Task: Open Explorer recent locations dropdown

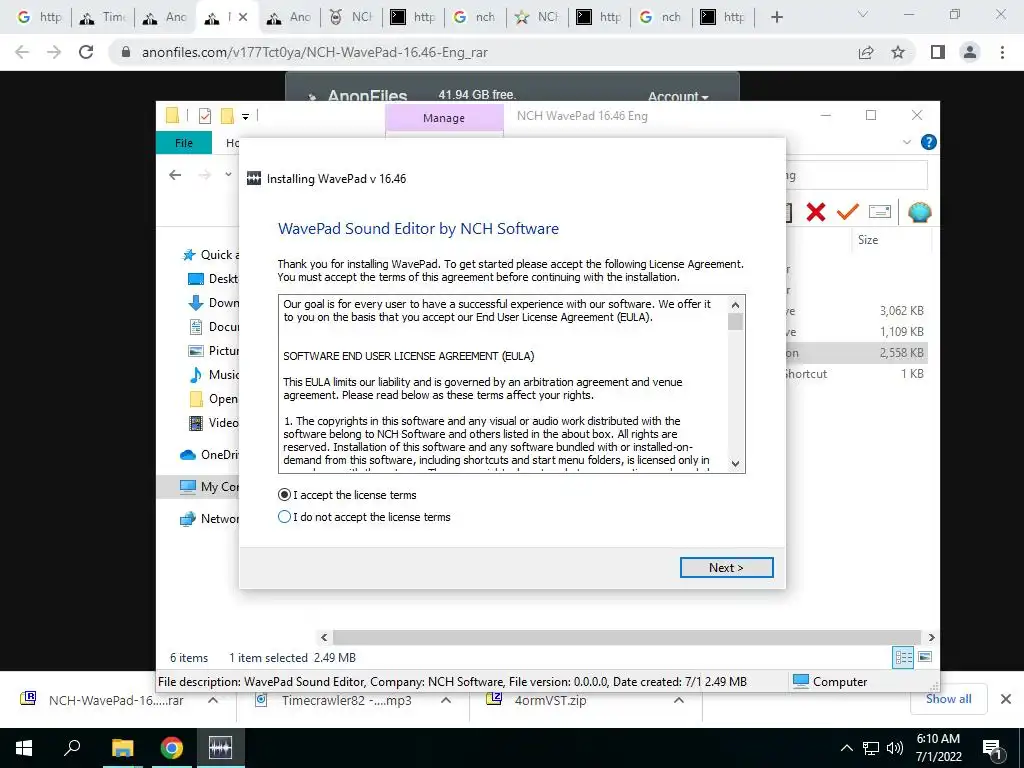Action: point(228,174)
